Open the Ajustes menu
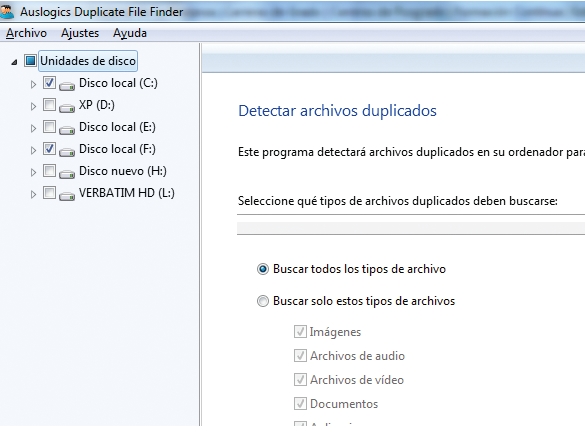Image resolution: width=585 pixels, height=433 pixels. pyautogui.click(x=80, y=33)
